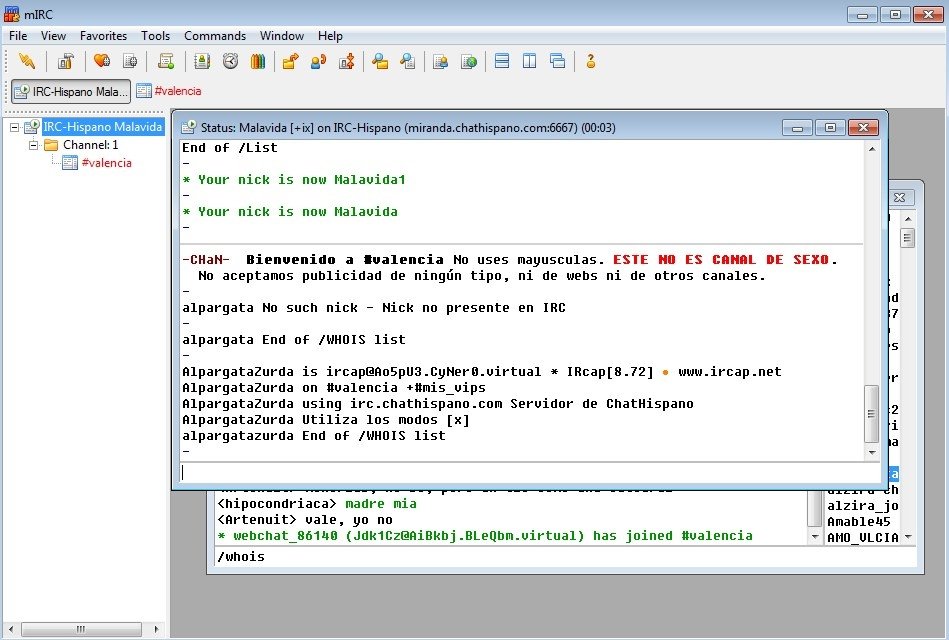Maximize the Status window
This screenshot has height=640, width=949.
click(830, 127)
